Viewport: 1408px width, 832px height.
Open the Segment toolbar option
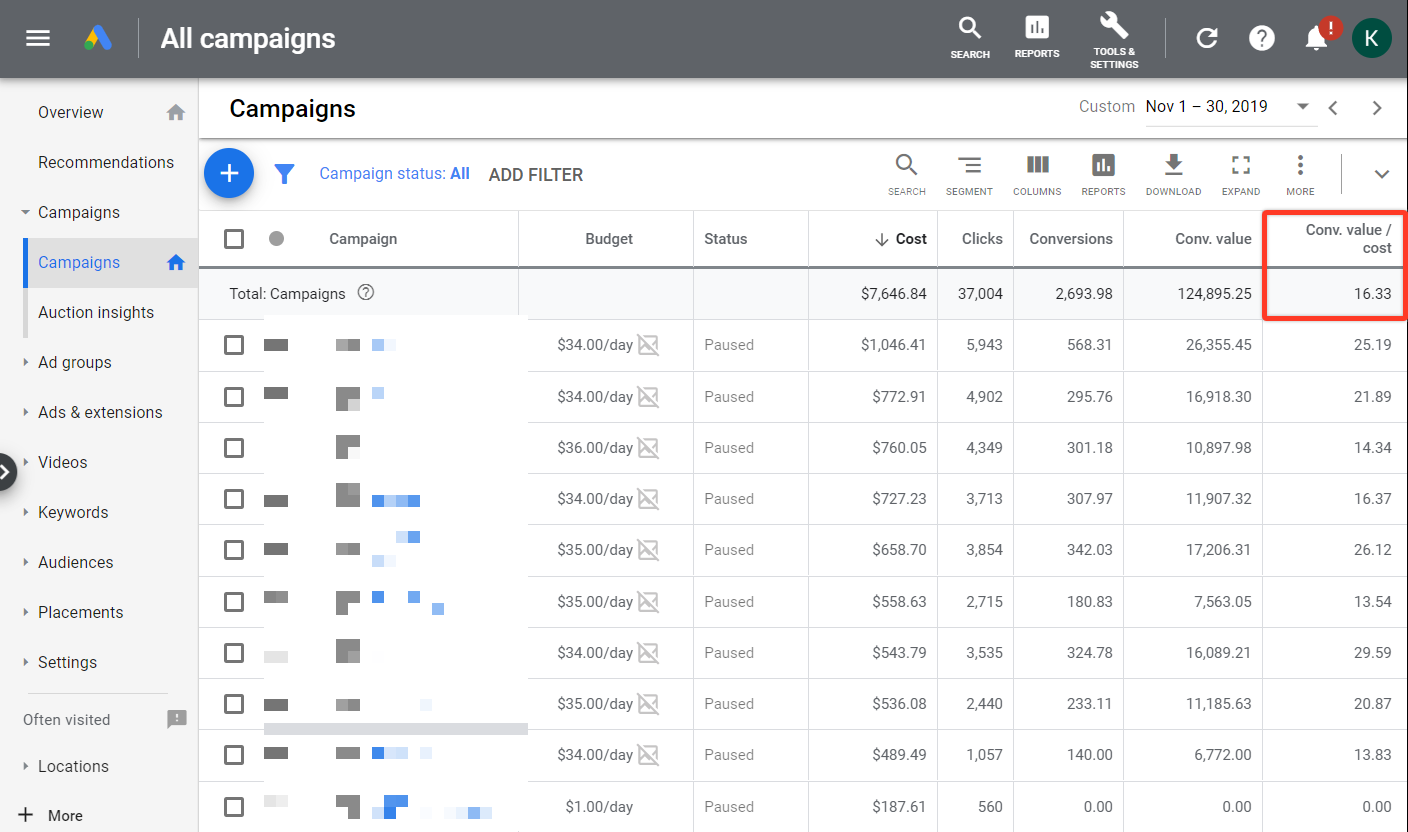tap(969, 174)
